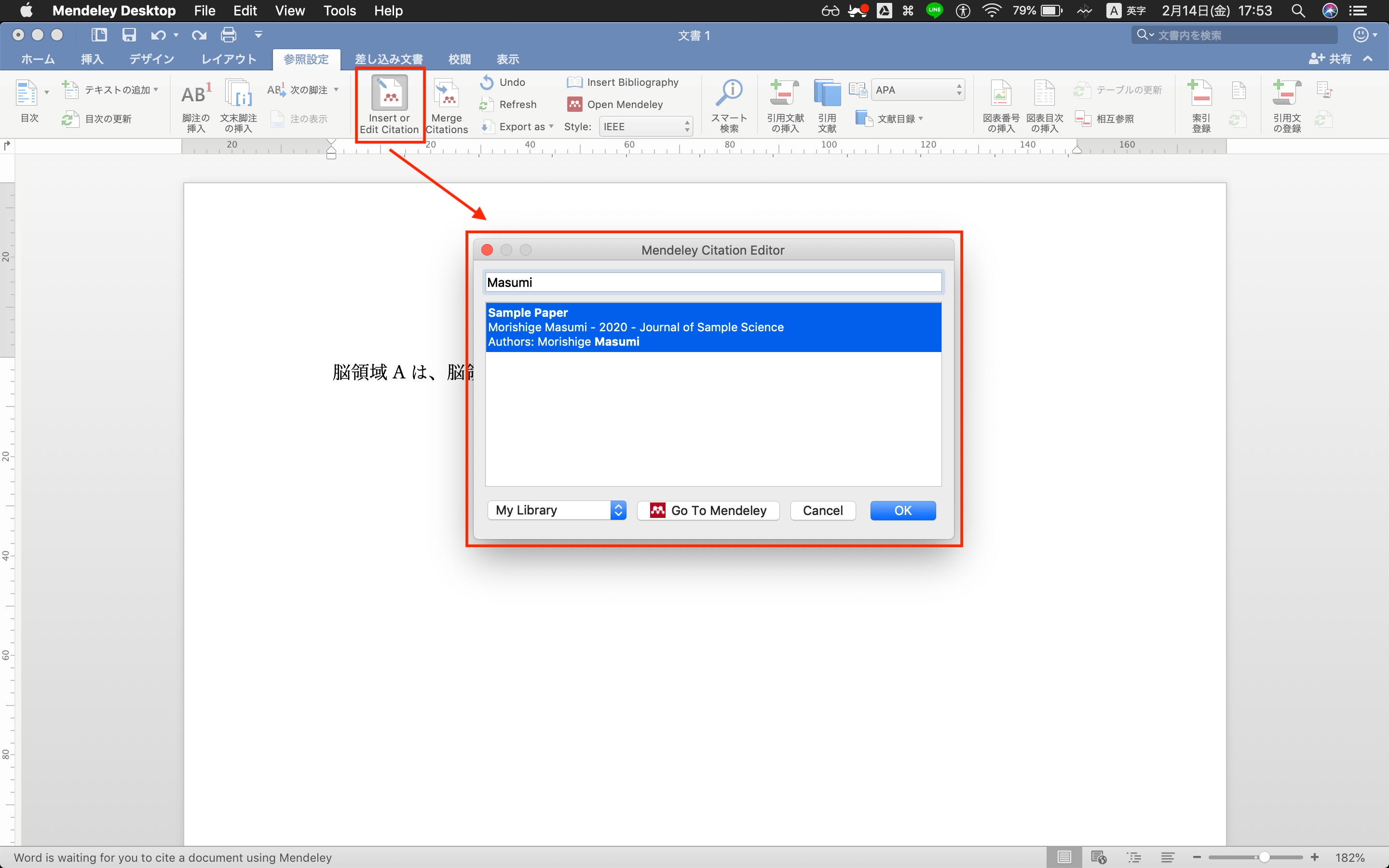This screenshot has width=1389, height=868.
Task: Switch to the ホーム ribbon tab
Action: tap(35, 59)
